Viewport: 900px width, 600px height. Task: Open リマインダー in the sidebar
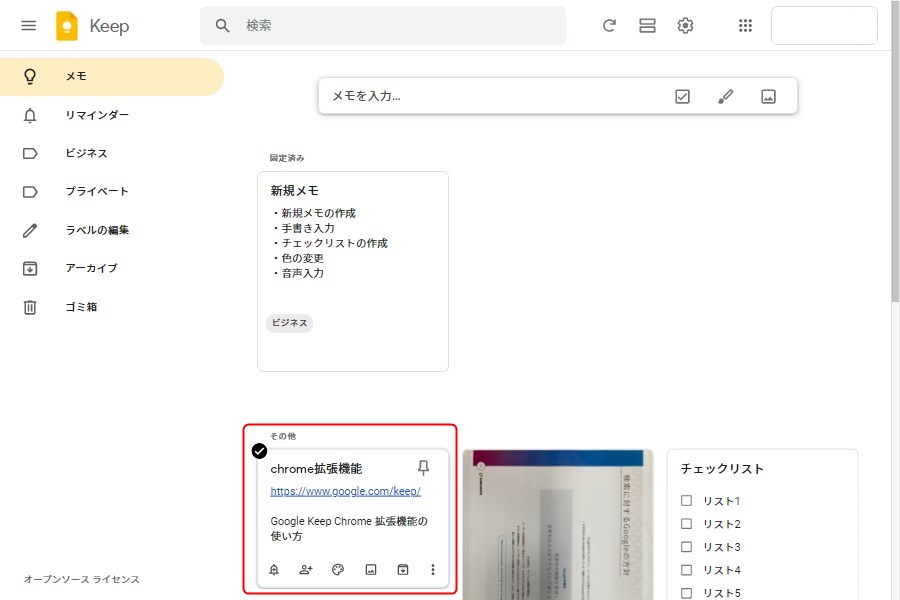tap(97, 115)
